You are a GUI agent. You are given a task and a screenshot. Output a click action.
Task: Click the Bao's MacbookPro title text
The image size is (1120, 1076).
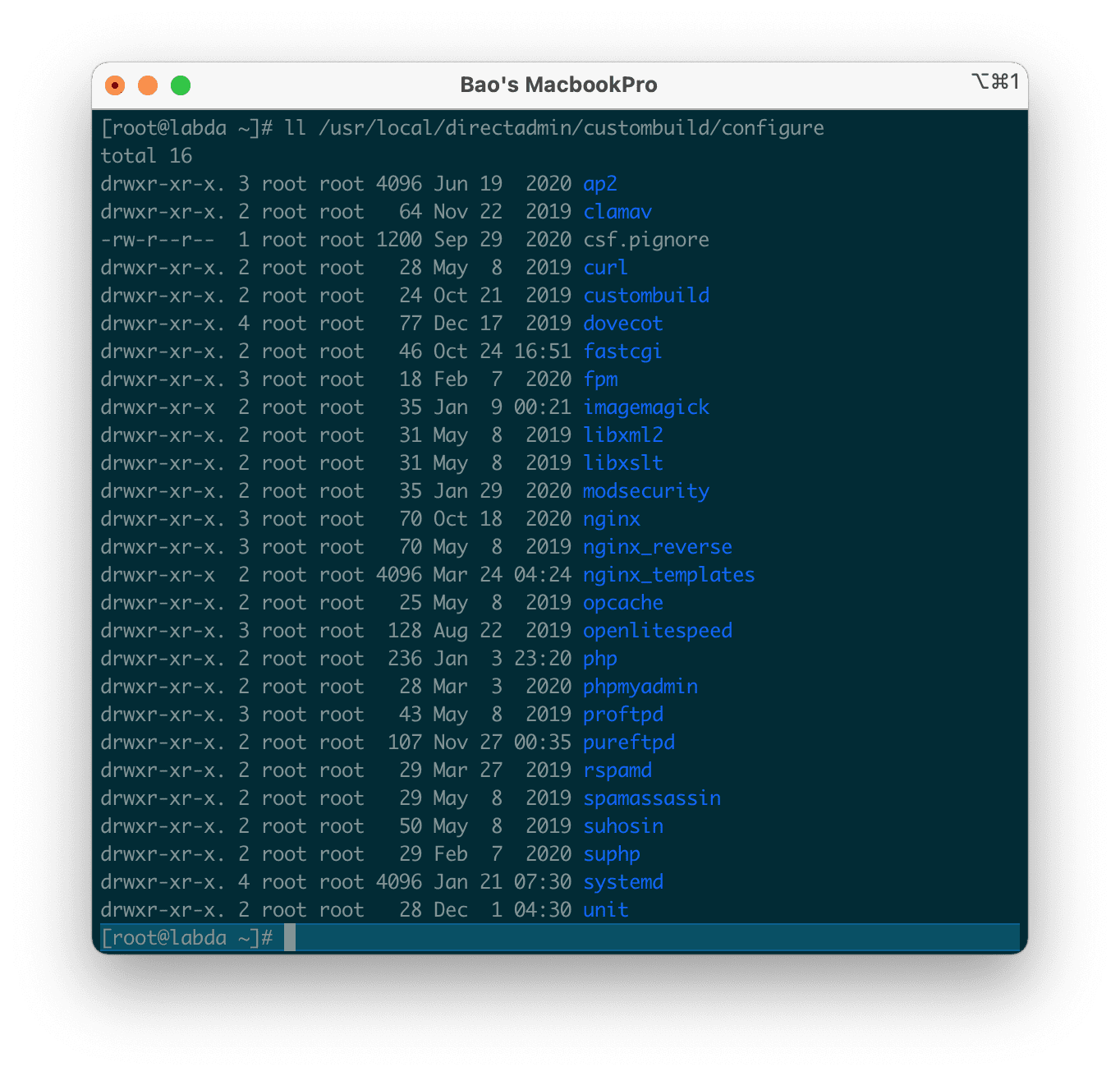559,85
